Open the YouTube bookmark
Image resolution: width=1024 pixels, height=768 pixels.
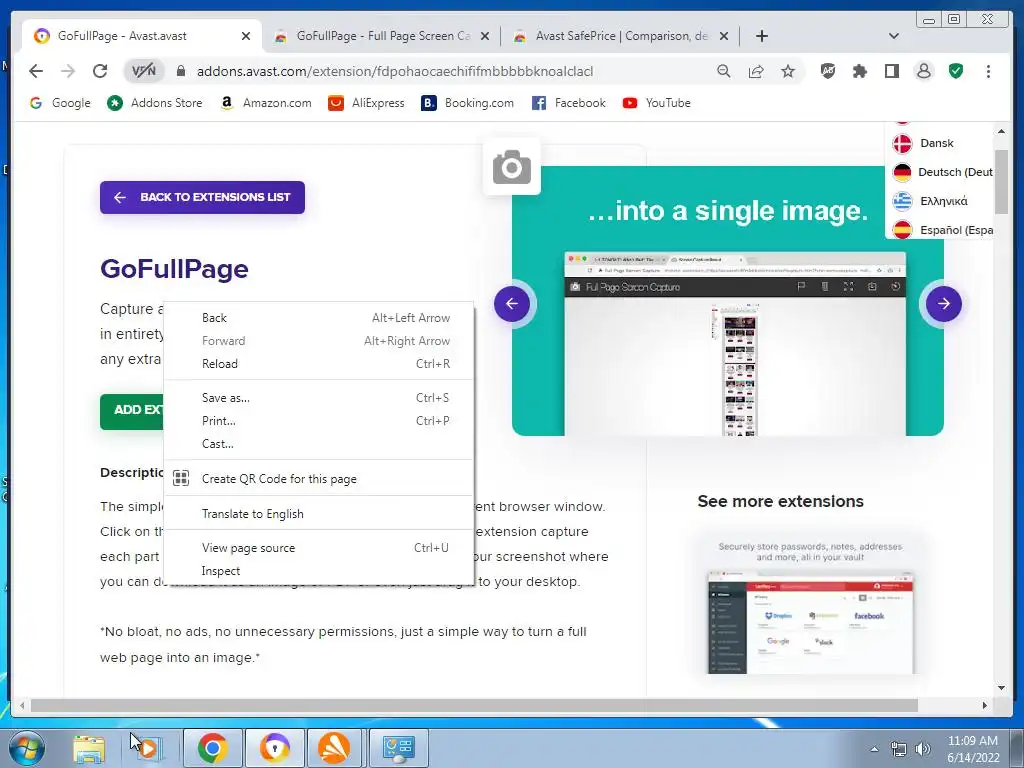[x=656, y=103]
